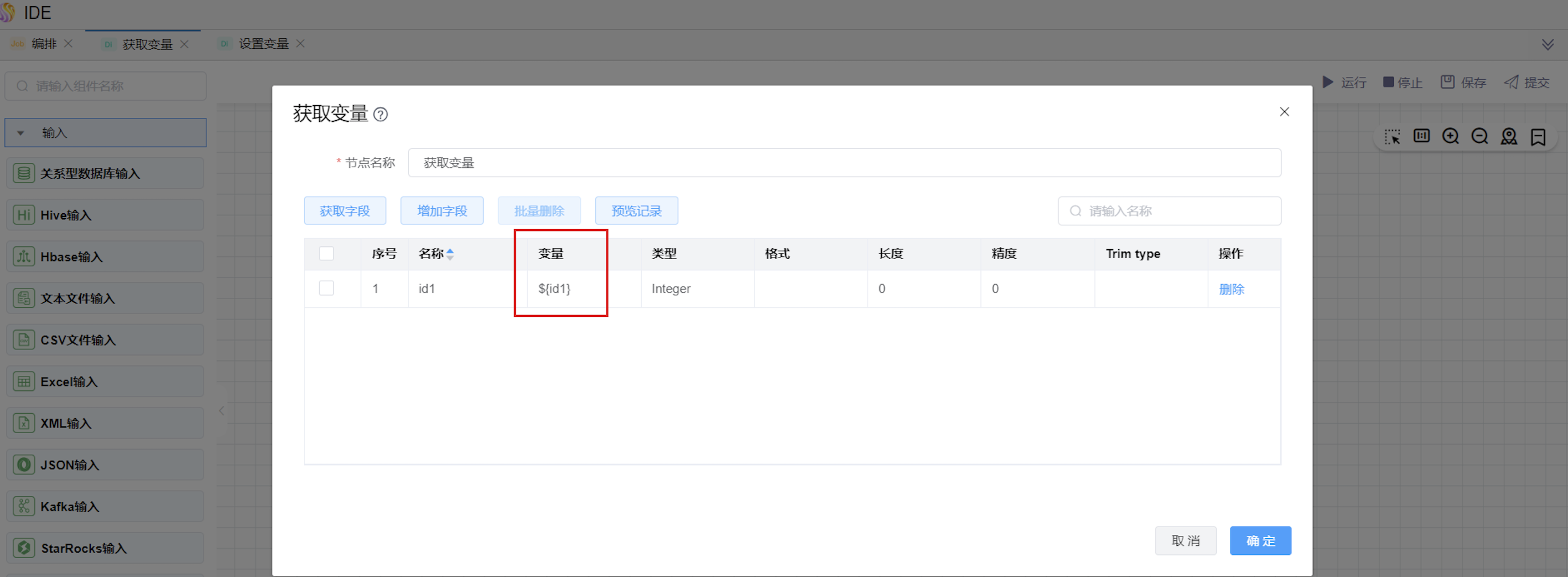This screenshot has width=1568, height=577.
Task: Click the help icon beside 获取变量 title
Action: tap(381, 115)
